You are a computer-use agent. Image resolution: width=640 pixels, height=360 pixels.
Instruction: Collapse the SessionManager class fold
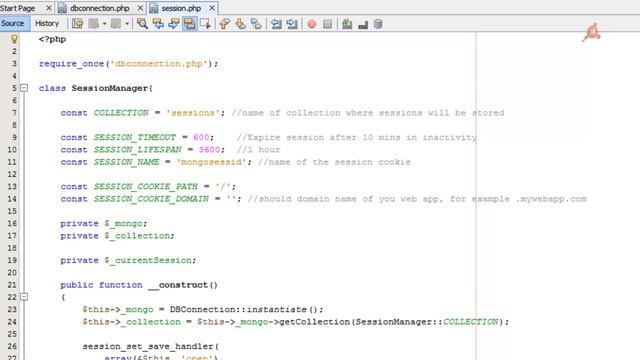(x=24, y=88)
